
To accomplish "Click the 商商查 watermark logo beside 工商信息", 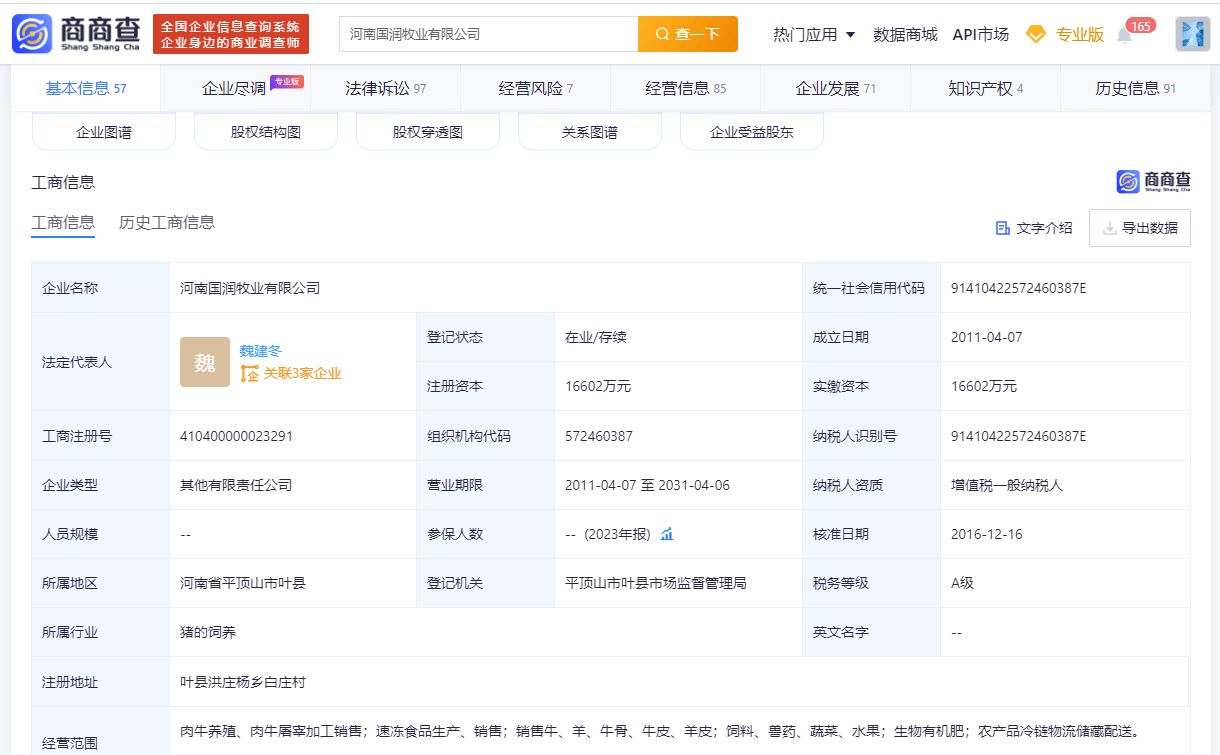I will 1153,181.
